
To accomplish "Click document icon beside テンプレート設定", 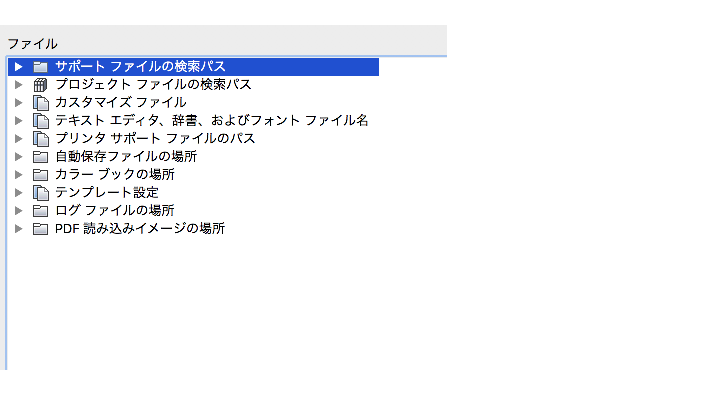I will tap(41, 193).
